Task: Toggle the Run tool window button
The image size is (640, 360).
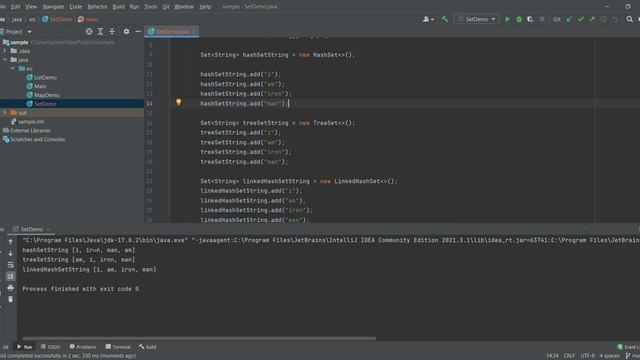Action: point(24,347)
